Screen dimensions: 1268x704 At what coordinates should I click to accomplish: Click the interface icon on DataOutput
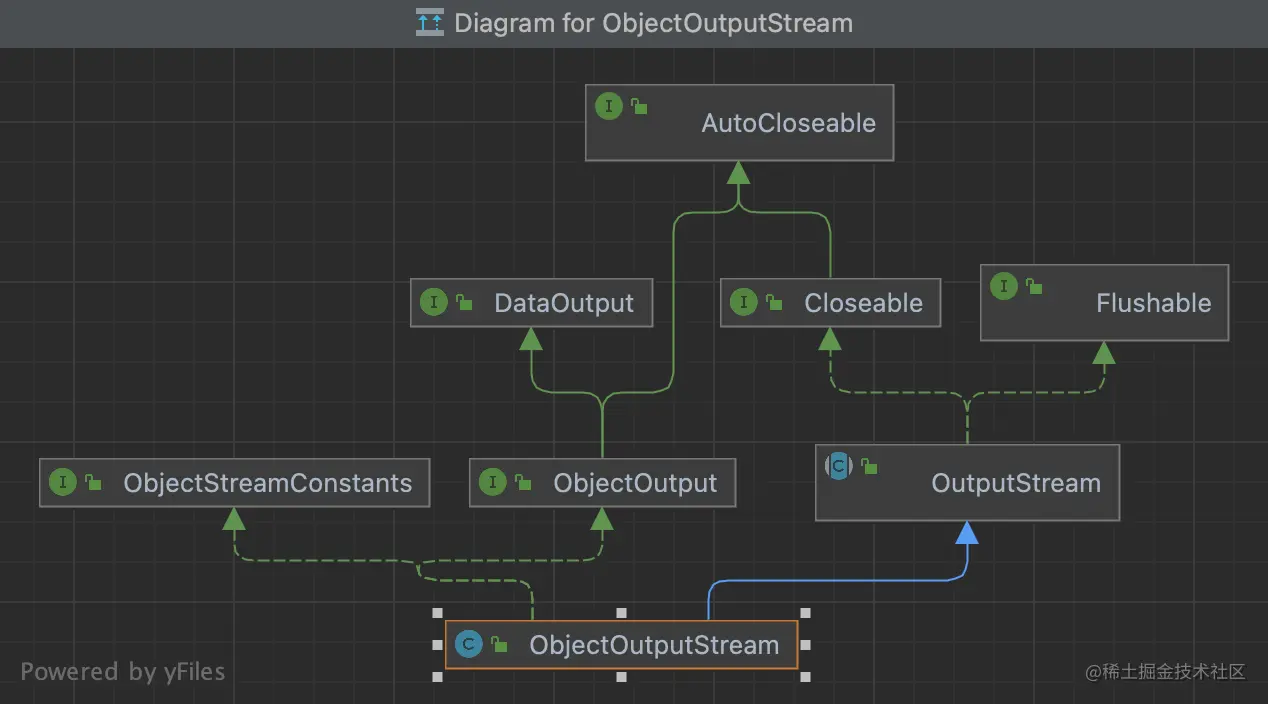[x=434, y=303]
